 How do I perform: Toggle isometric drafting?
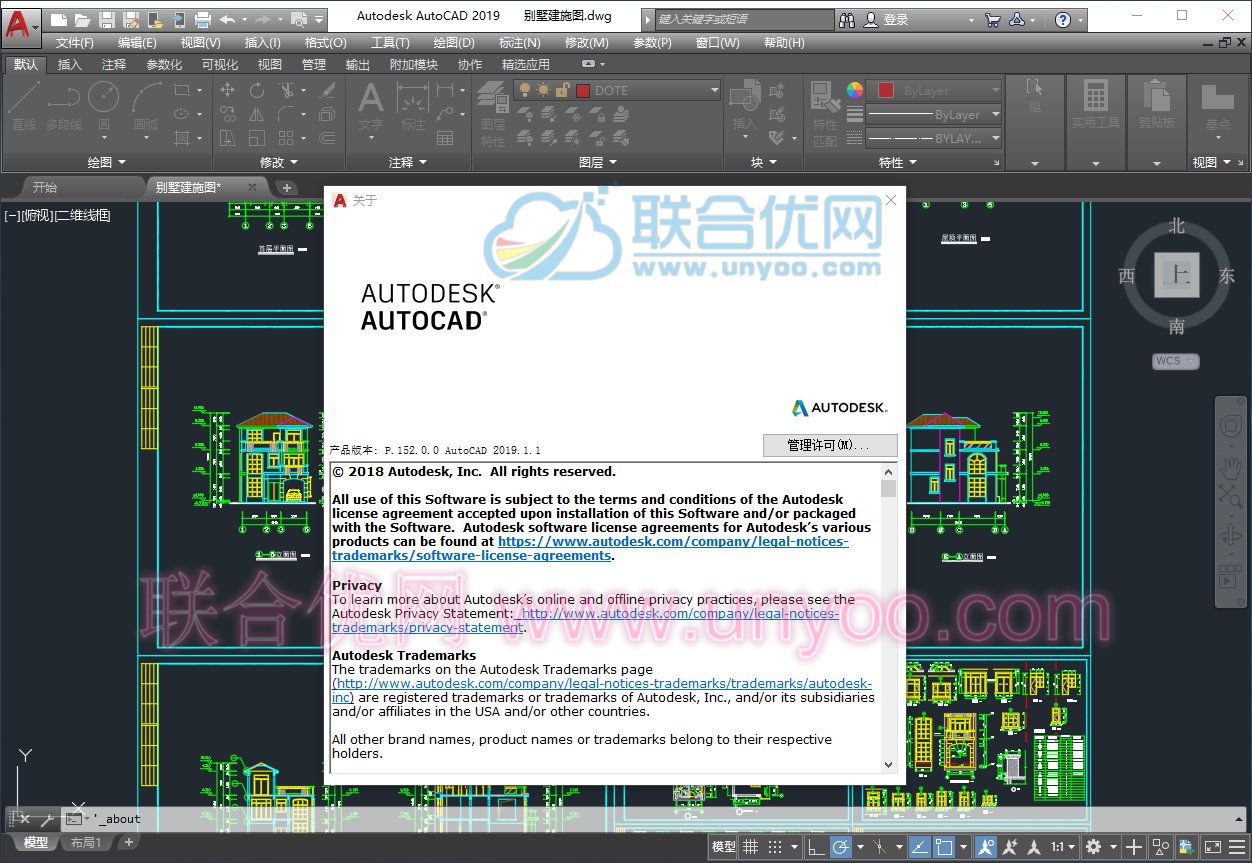tap(879, 847)
